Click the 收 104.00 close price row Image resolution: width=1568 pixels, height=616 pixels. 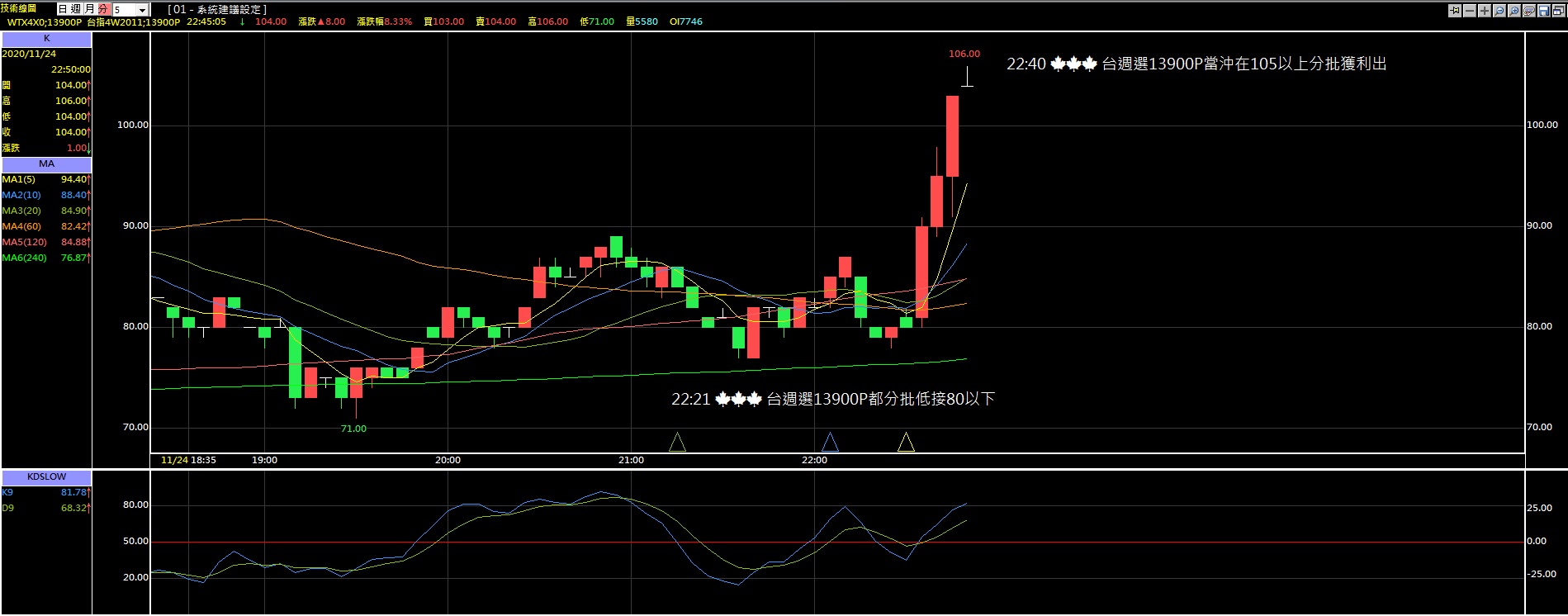tap(46, 132)
